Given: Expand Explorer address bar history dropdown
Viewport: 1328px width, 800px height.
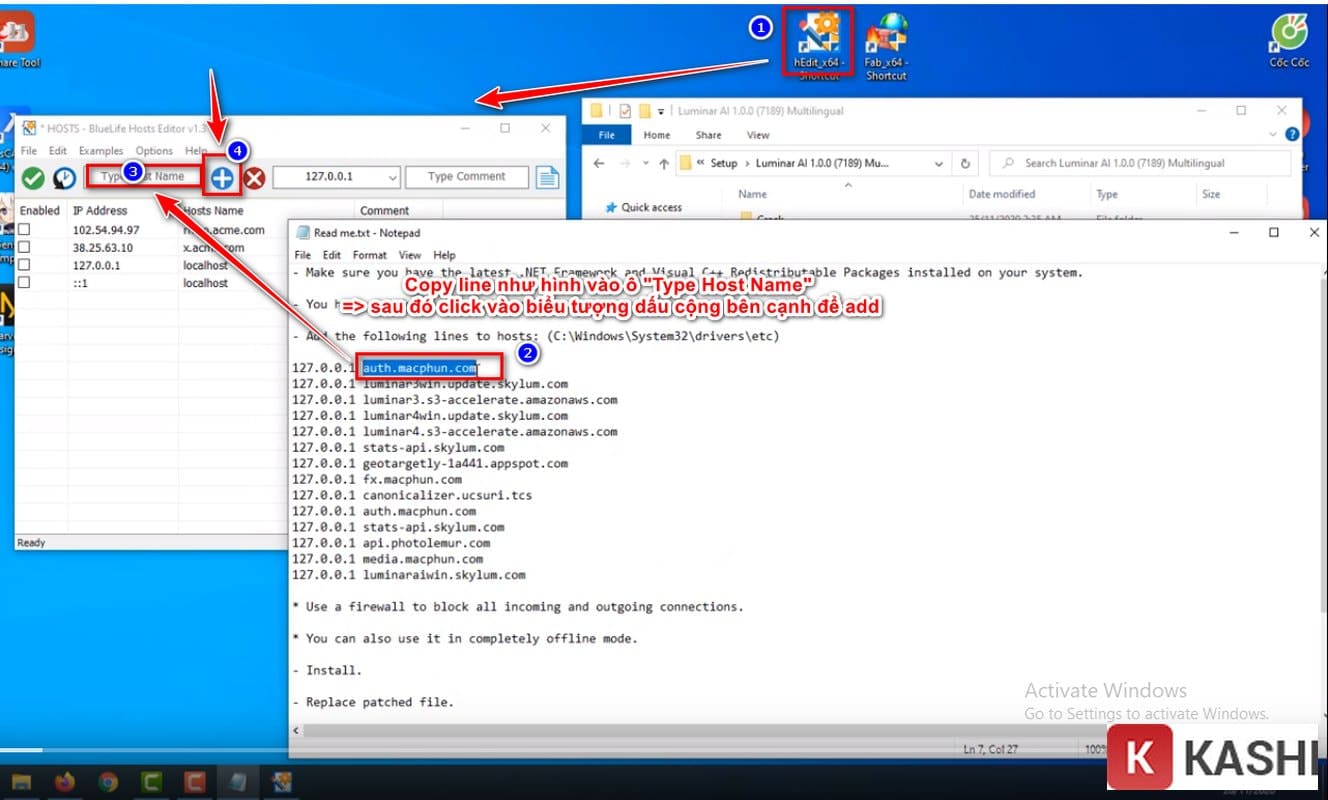Looking at the screenshot, I should pyautogui.click(x=938, y=163).
